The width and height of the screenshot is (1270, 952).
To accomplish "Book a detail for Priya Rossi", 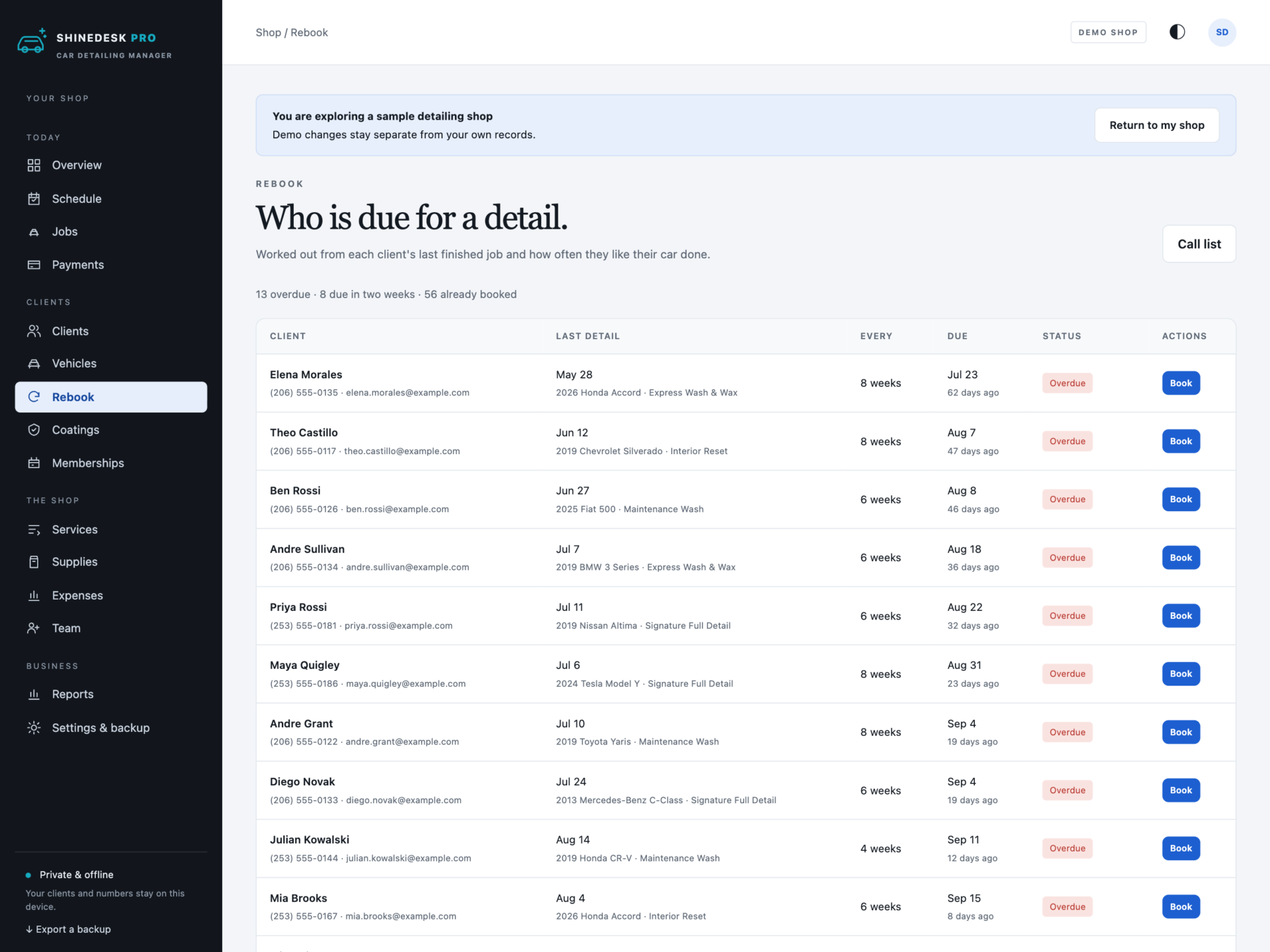I will (x=1181, y=615).
